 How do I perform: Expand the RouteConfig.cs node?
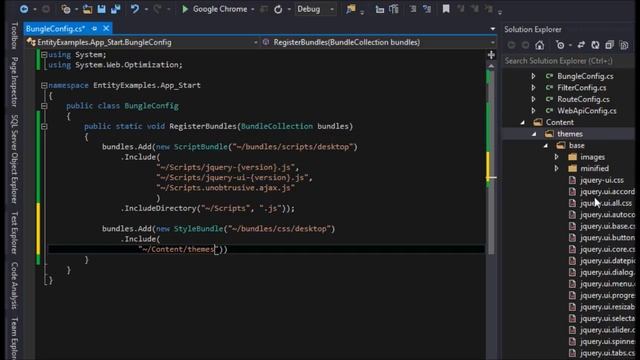click(x=533, y=99)
